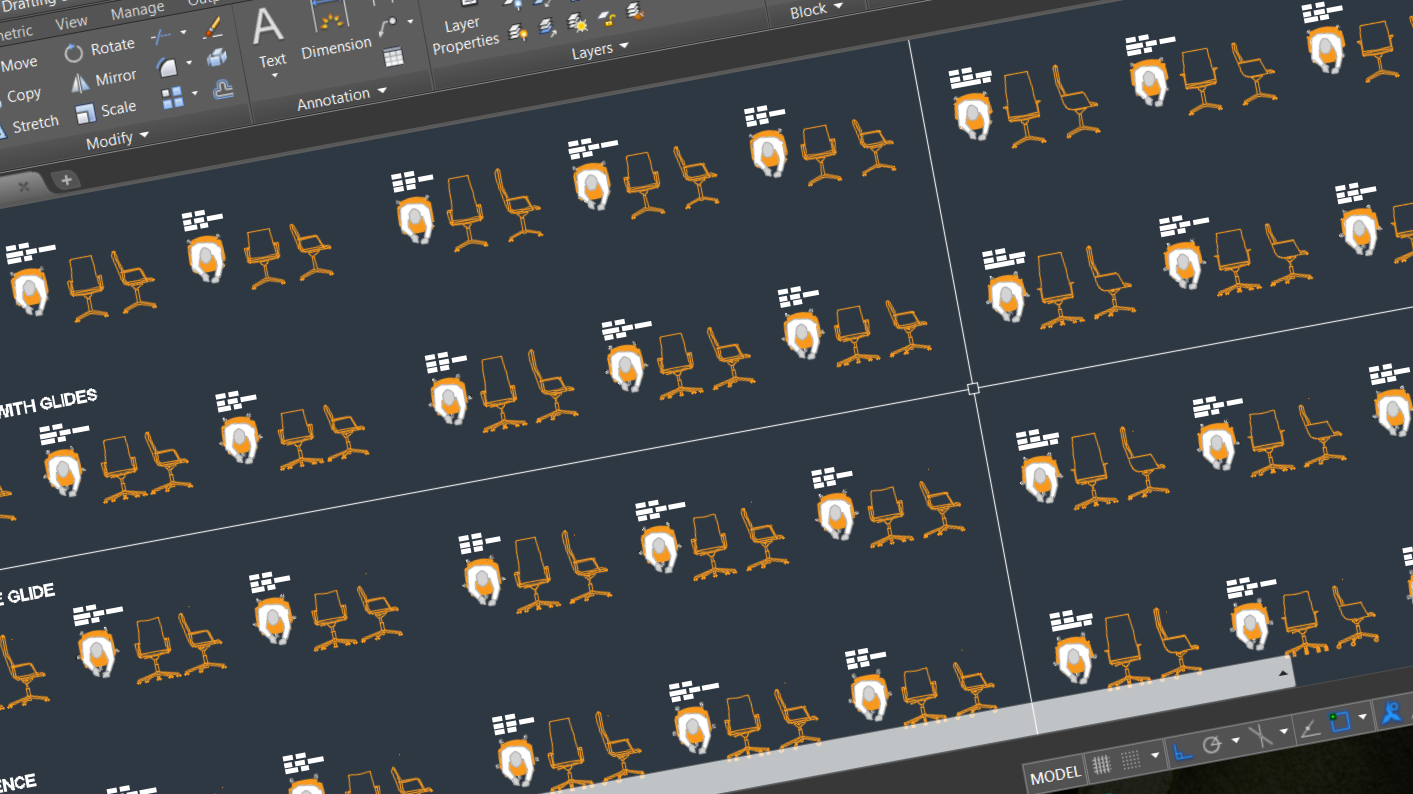
Task: Close the current drawing file tab
Action: coord(23,186)
